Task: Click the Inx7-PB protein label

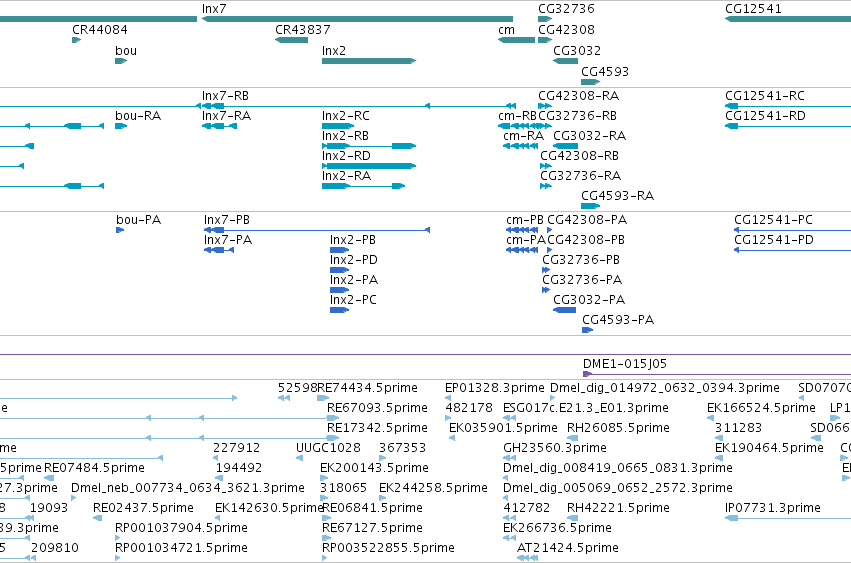Action: point(227,220)
